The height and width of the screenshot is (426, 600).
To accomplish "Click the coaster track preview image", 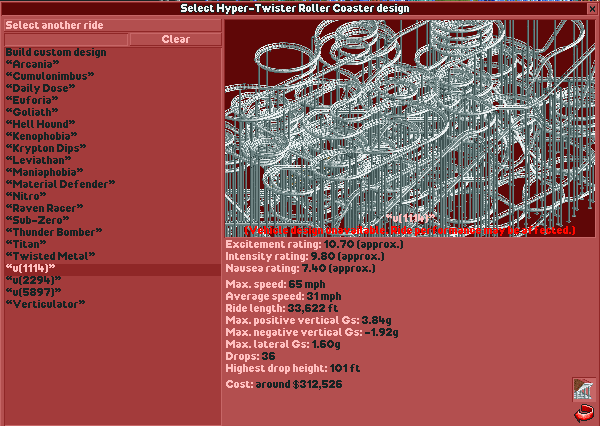I will click(410, 128).
